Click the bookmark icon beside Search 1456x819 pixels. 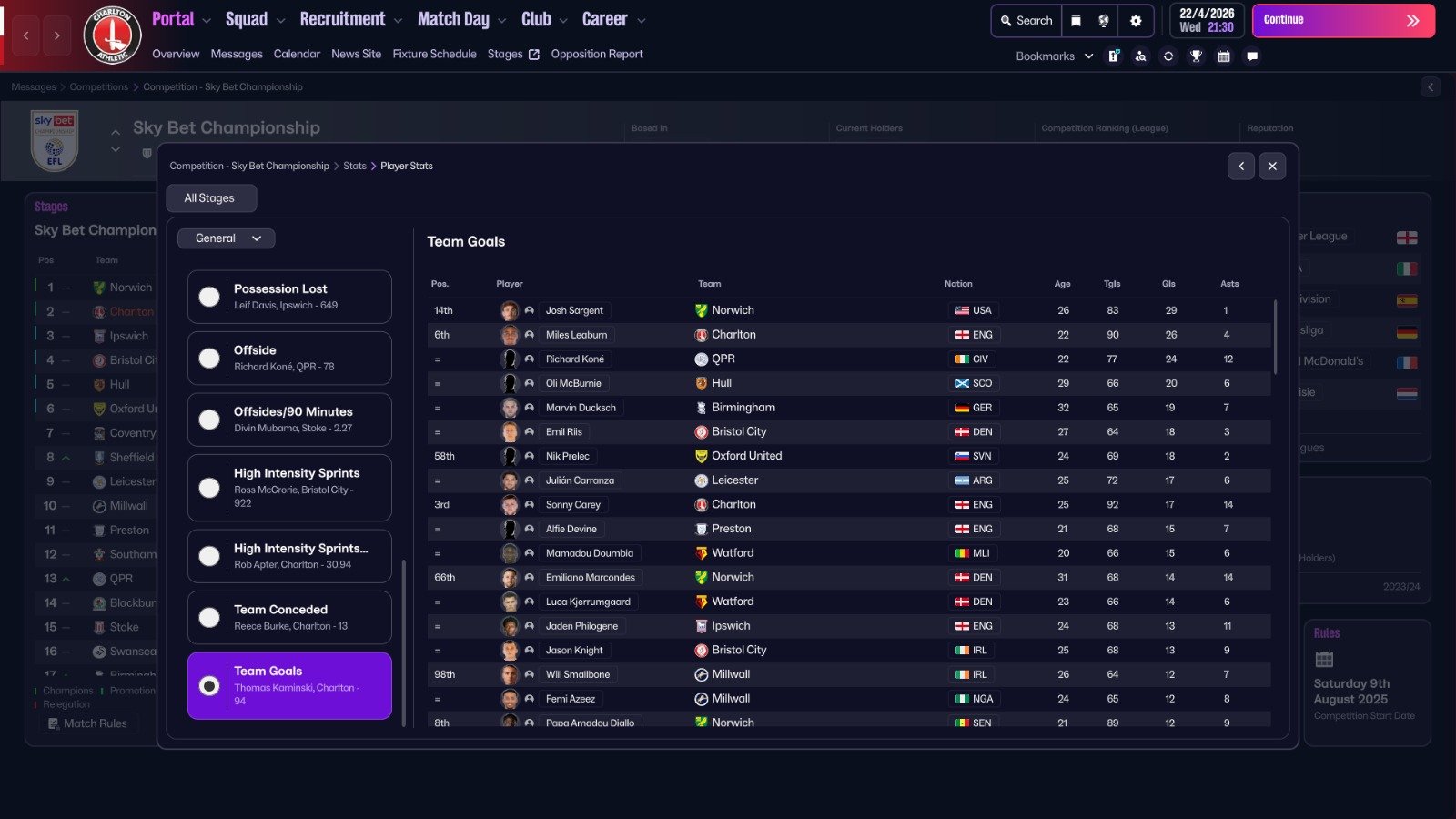[1076, 21]
